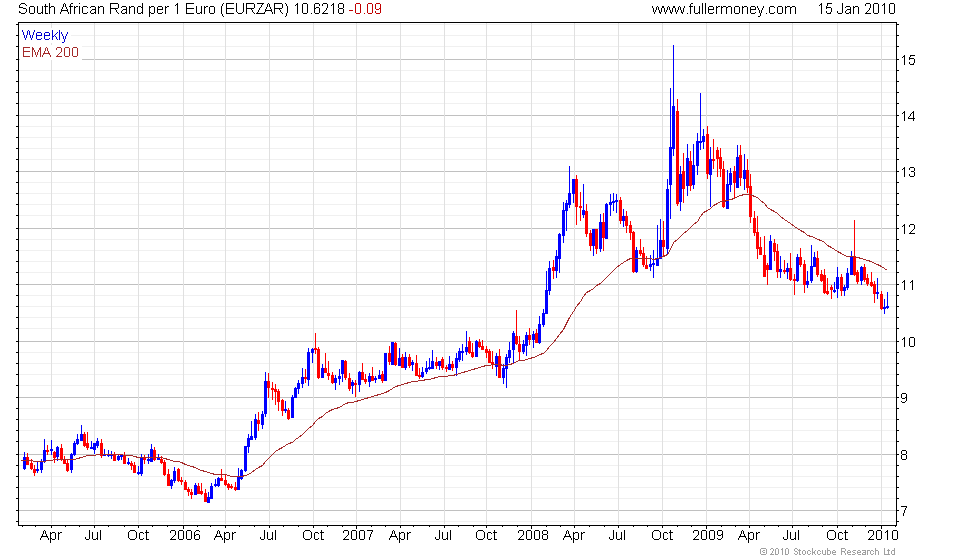Click the 2010 year label on time axis
This screenshot has height=560, width=980.
point(882,536)
